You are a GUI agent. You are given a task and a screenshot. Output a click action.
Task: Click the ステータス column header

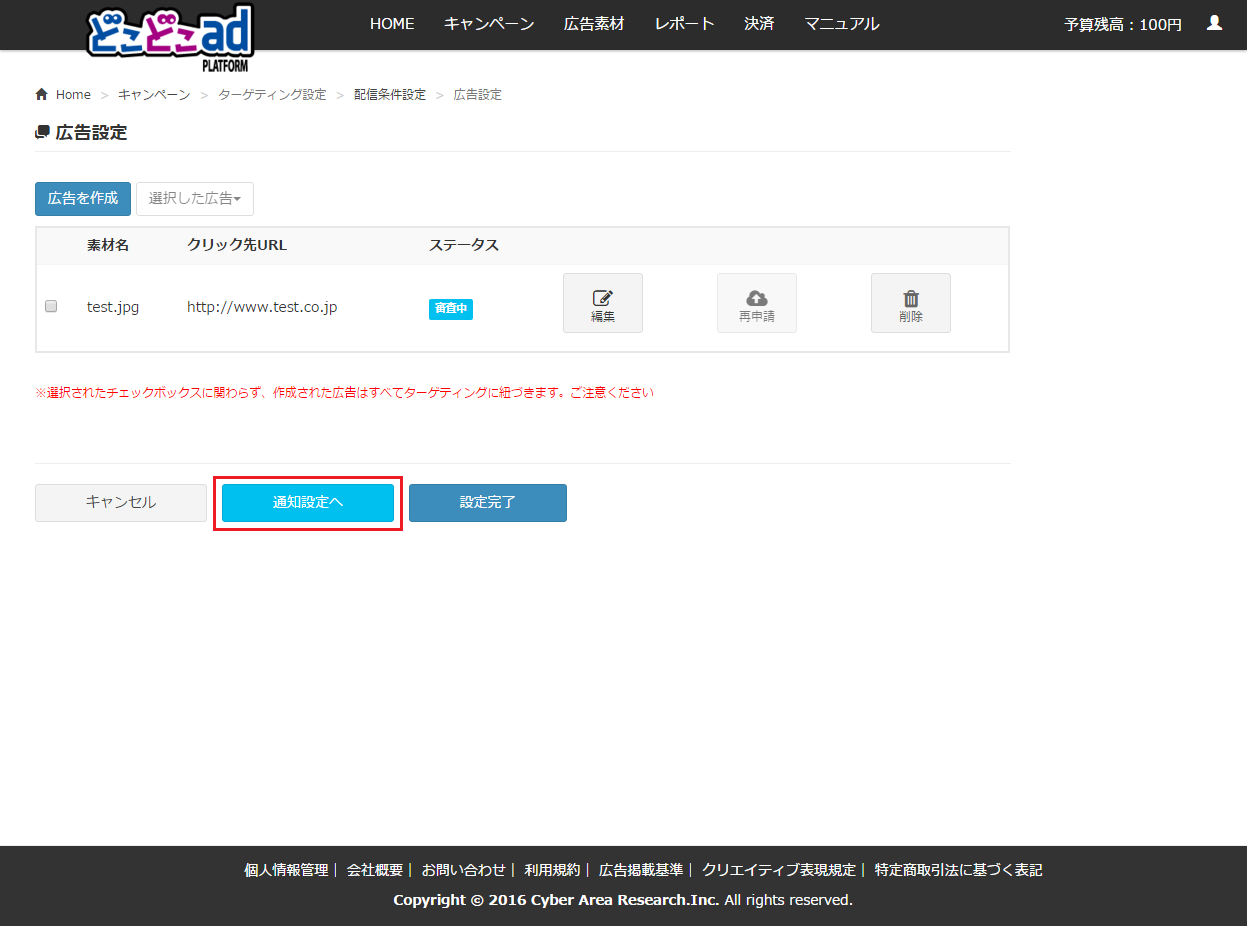pyautogui.click(x=464, y=245)
